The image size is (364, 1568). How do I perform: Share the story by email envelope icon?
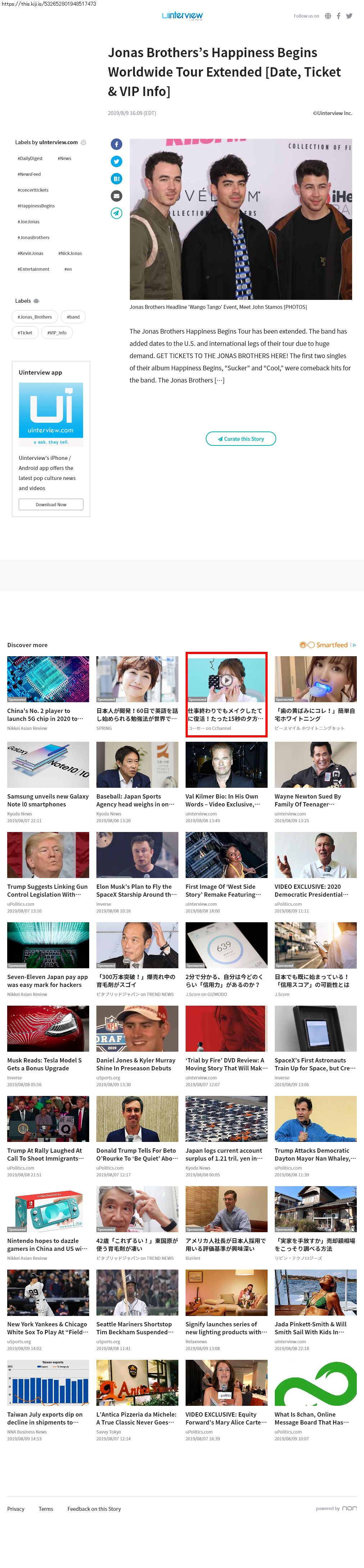(116, 196)
